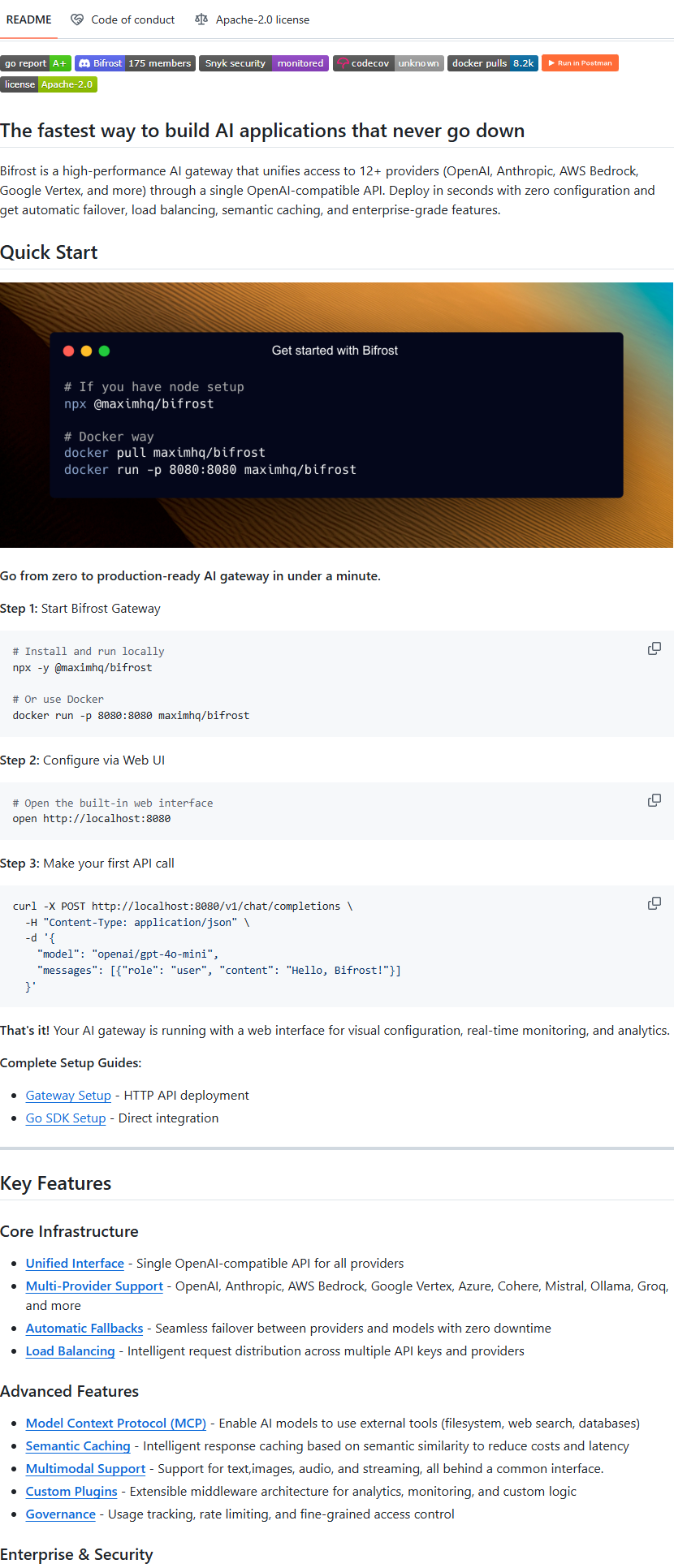674x1568 pixels.
Task: Click the 'docker run -p 8080:8080' line in Step 1 code
Action: point(132,716)
